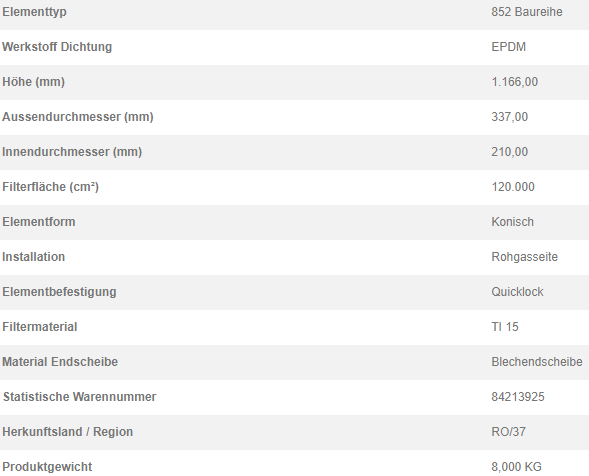Screen dimensions: 589x476
Task: Select the 84213925 statistical number
Action: (x=518, y=397)
